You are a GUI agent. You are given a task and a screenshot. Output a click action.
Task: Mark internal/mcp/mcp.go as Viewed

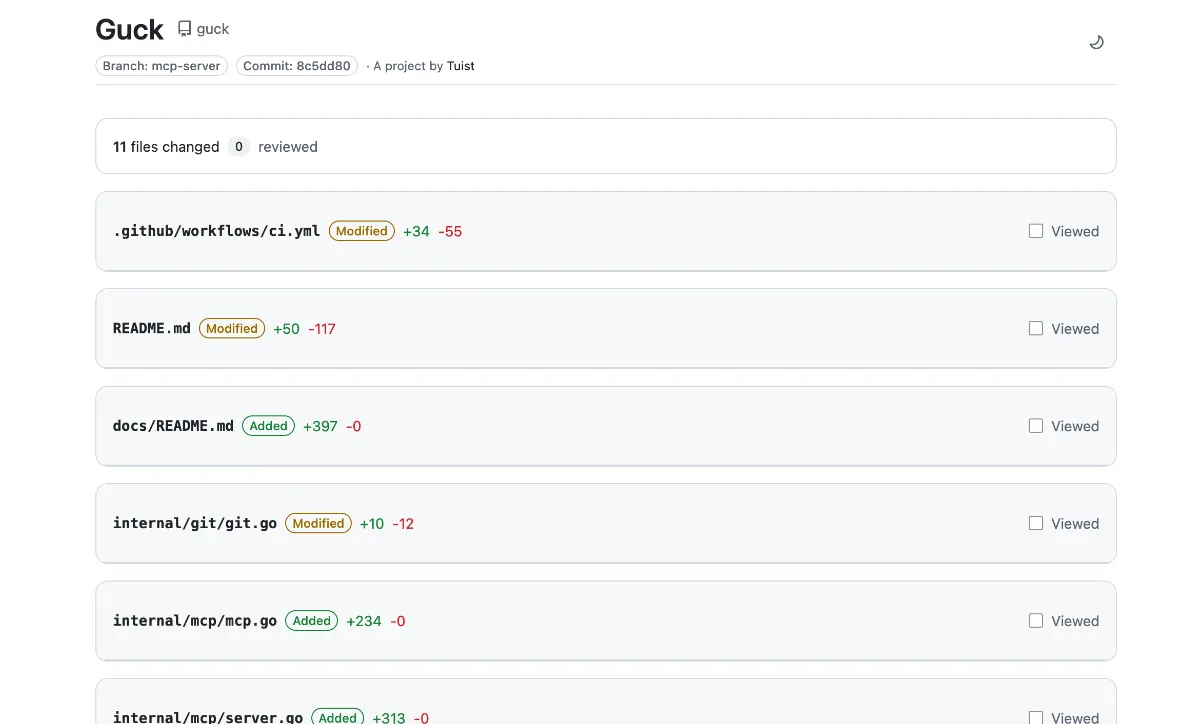coord(1036,620)
